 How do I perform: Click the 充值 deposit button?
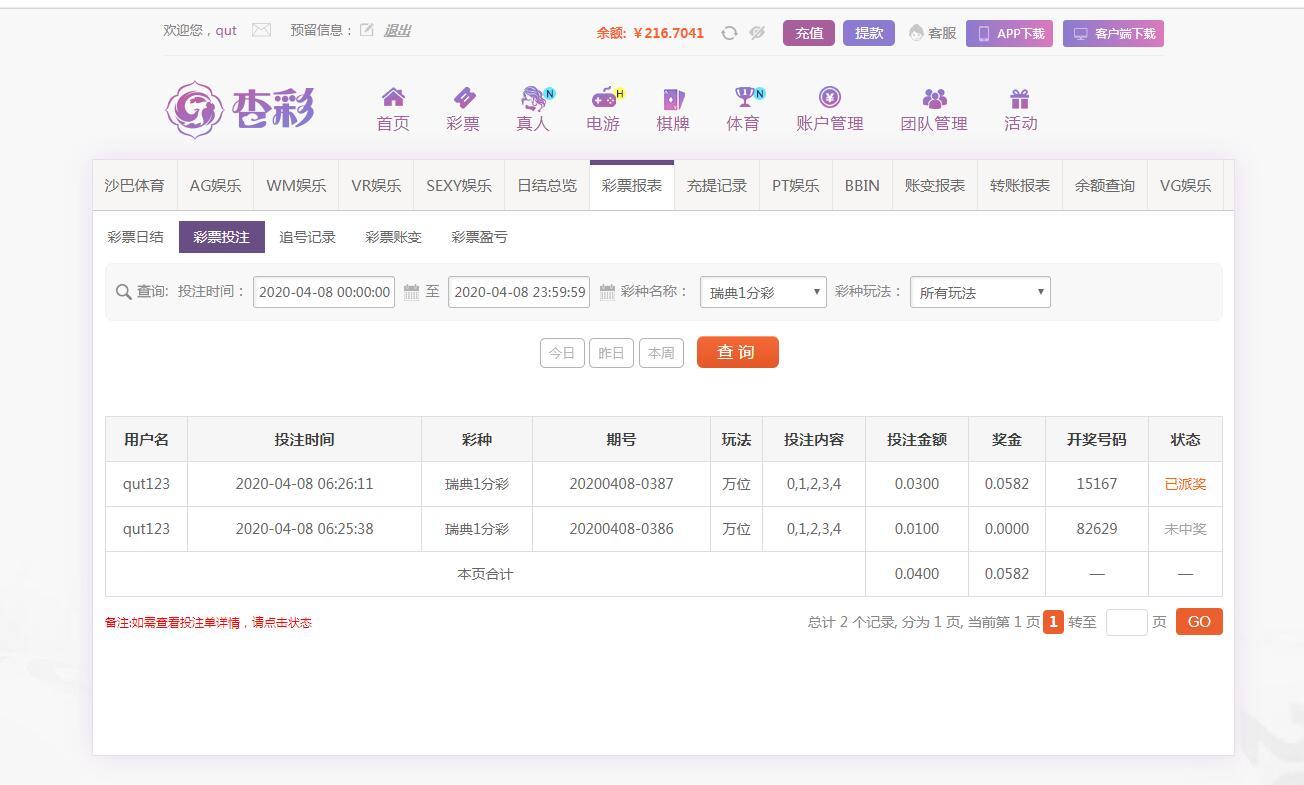pyautogui.click(x=809, y=33)
